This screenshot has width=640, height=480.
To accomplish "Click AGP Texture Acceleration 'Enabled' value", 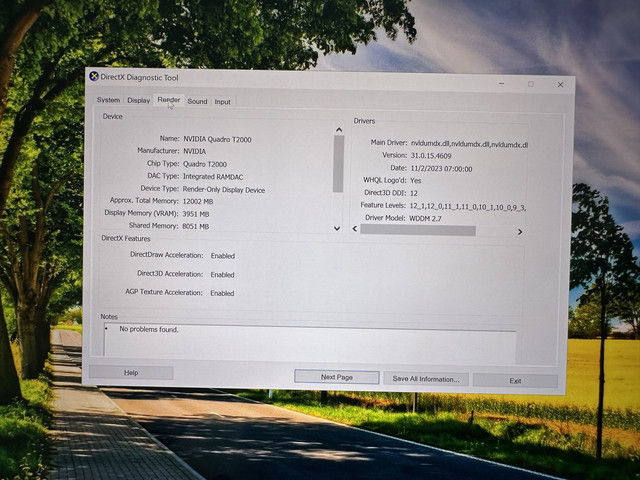I will 222,293.
